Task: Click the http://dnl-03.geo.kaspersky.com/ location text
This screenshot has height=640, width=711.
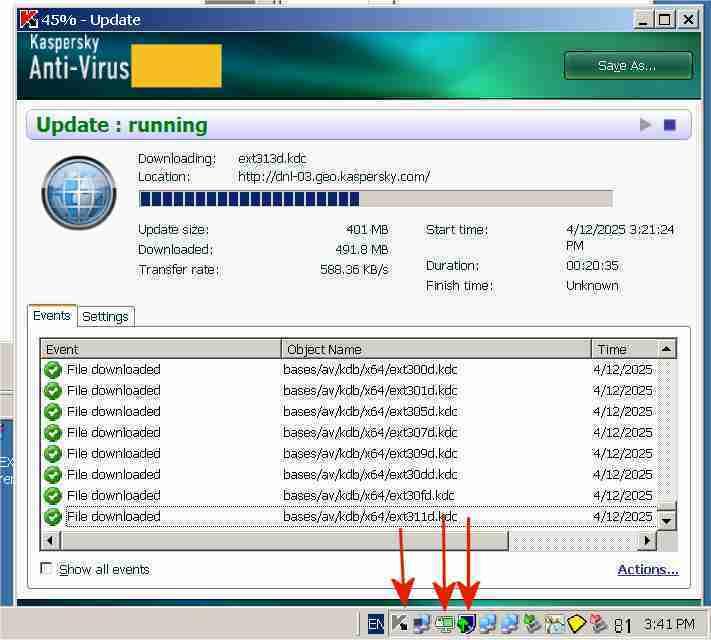Action: point(334,176)
